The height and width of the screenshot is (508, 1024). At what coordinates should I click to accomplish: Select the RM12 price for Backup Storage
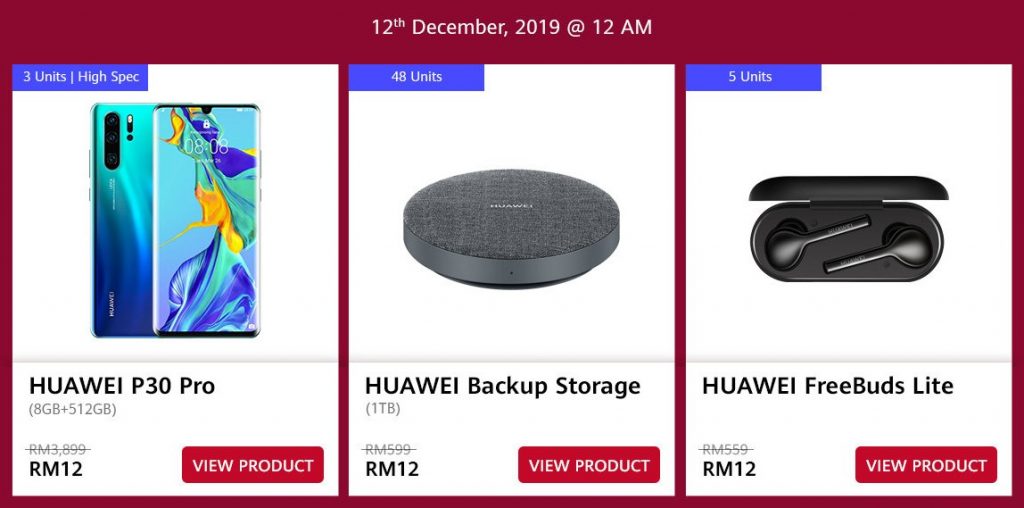tap(392, 469)
